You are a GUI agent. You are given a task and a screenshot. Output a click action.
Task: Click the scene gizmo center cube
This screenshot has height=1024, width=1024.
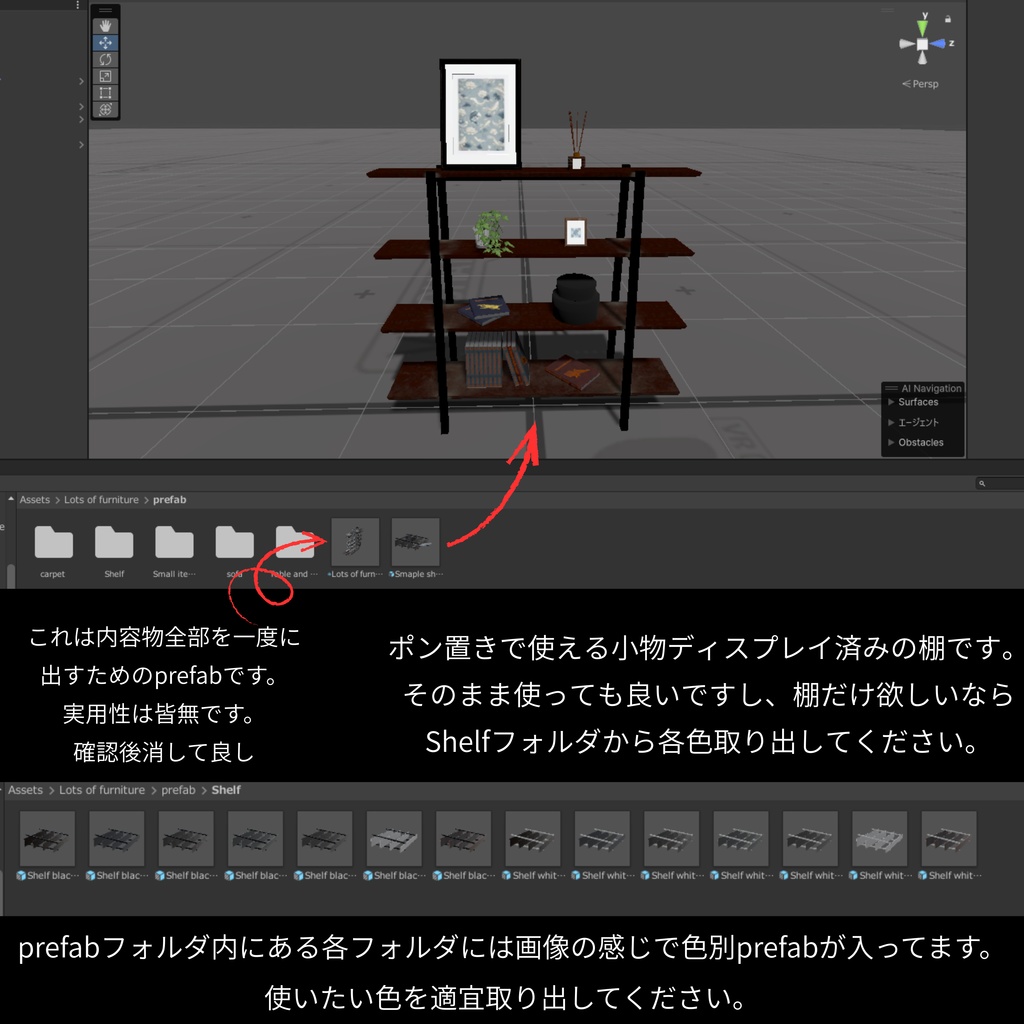coord(922,43)
